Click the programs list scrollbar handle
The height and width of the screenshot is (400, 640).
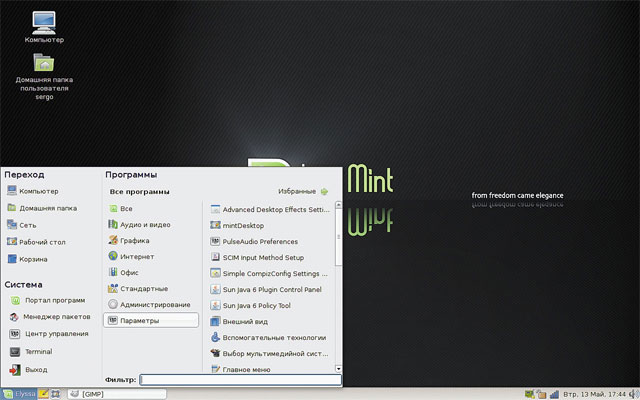(x=338, y=237)
